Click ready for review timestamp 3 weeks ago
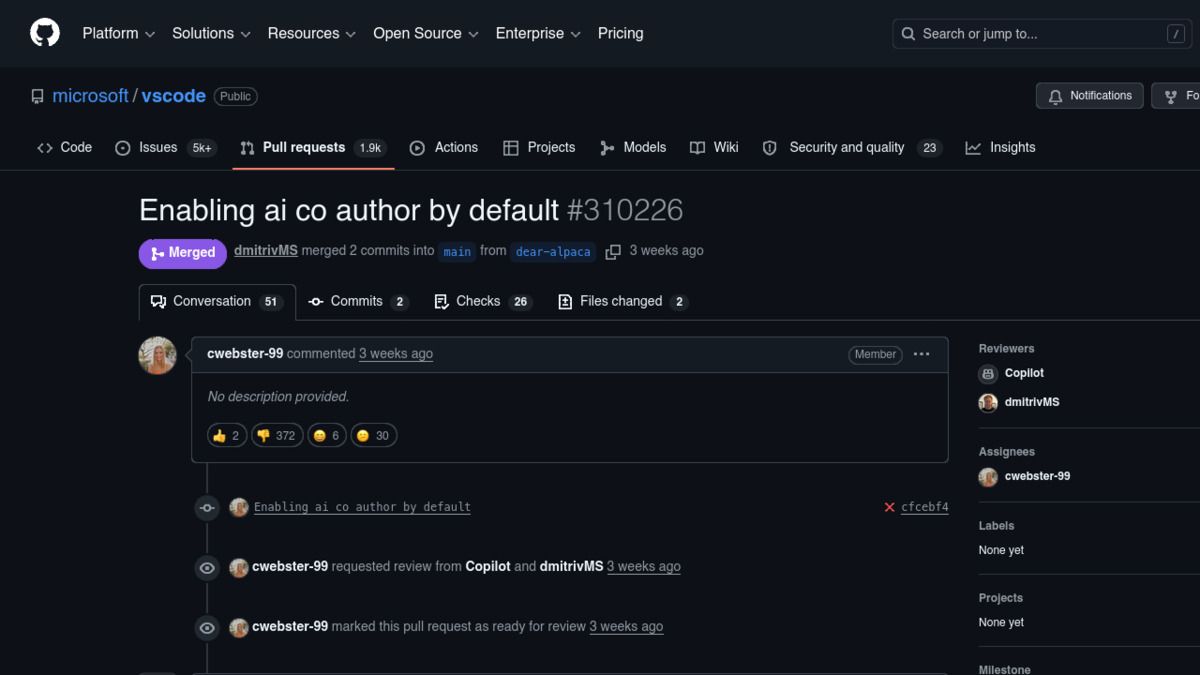1200x675 pixels. (x=626, y=626)
